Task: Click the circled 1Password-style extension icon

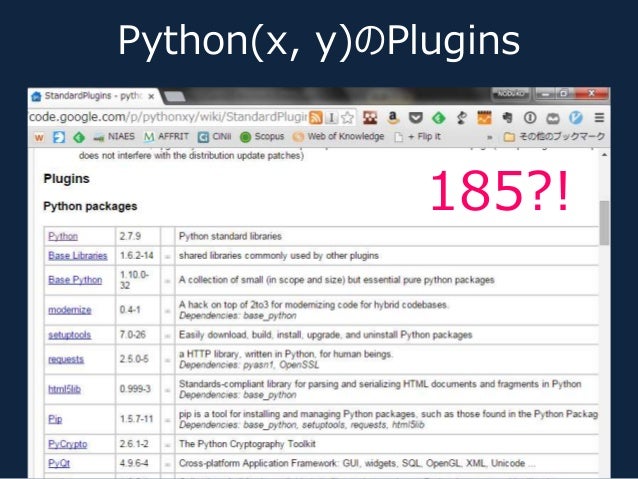Action: pyautogui.click(x=530, y=118)
